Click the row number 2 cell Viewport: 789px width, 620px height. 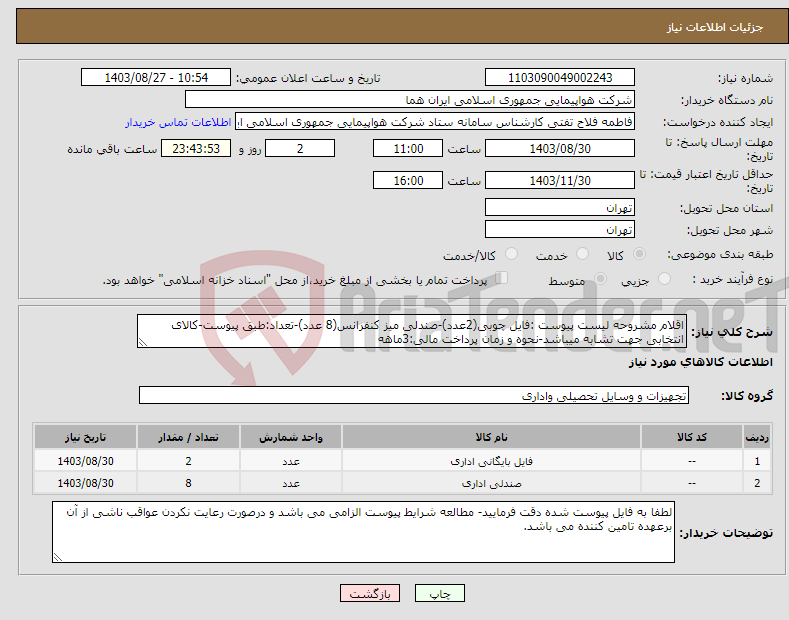point(757,483)
